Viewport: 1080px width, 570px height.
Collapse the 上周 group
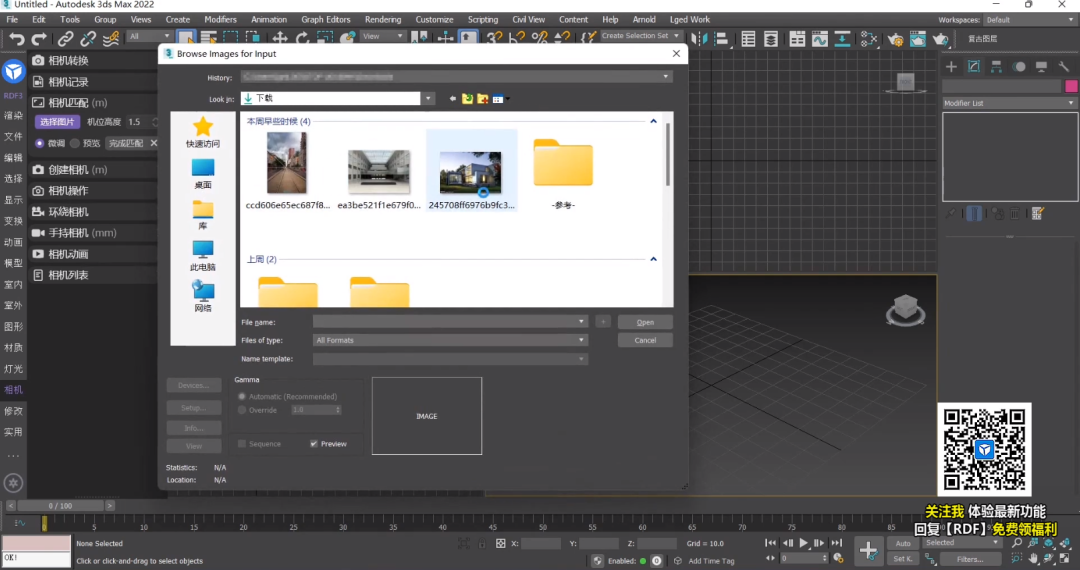pyautogui.click(x=654, y=260)
